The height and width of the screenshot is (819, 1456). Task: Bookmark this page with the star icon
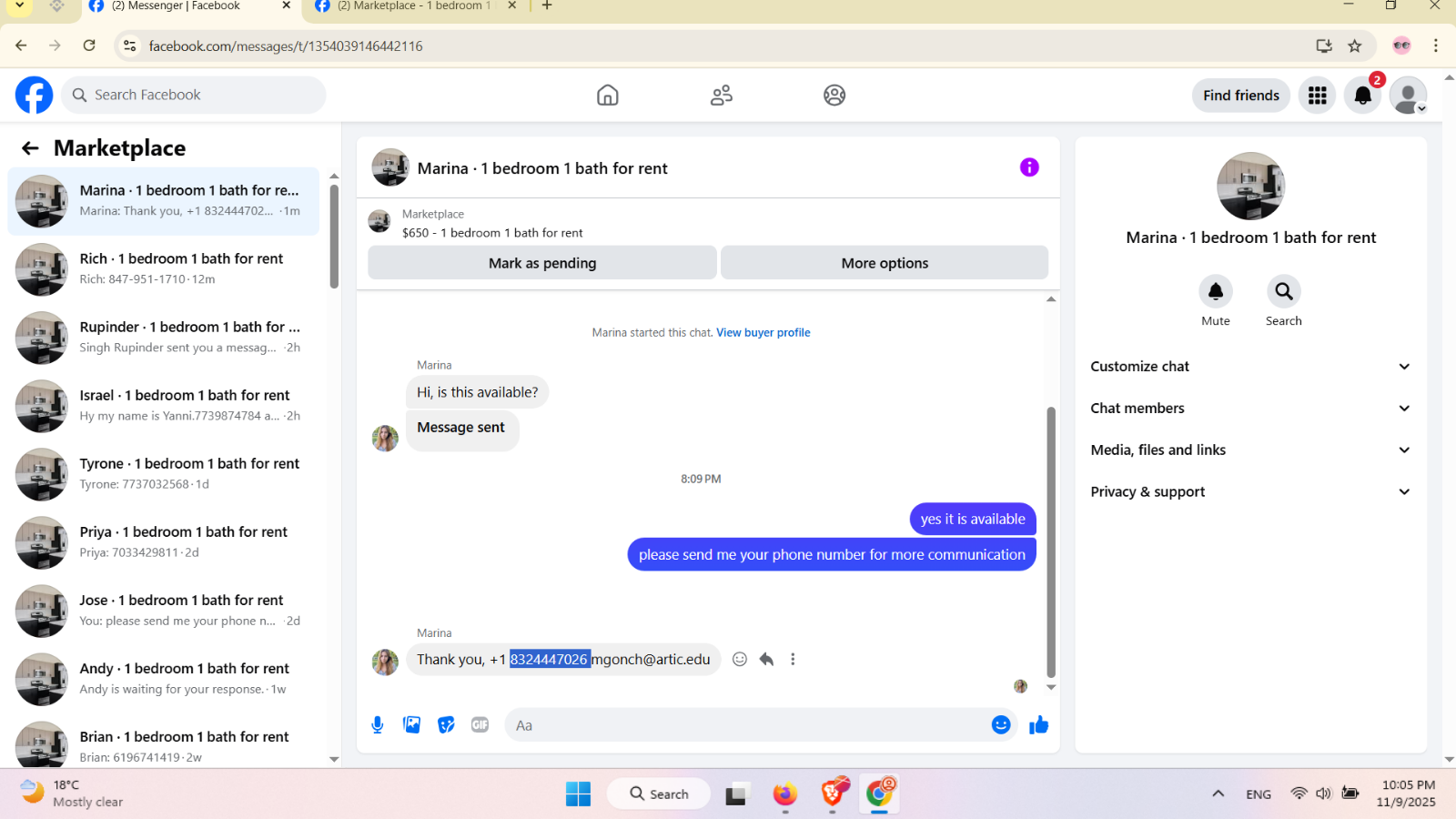pos(1355,46)
